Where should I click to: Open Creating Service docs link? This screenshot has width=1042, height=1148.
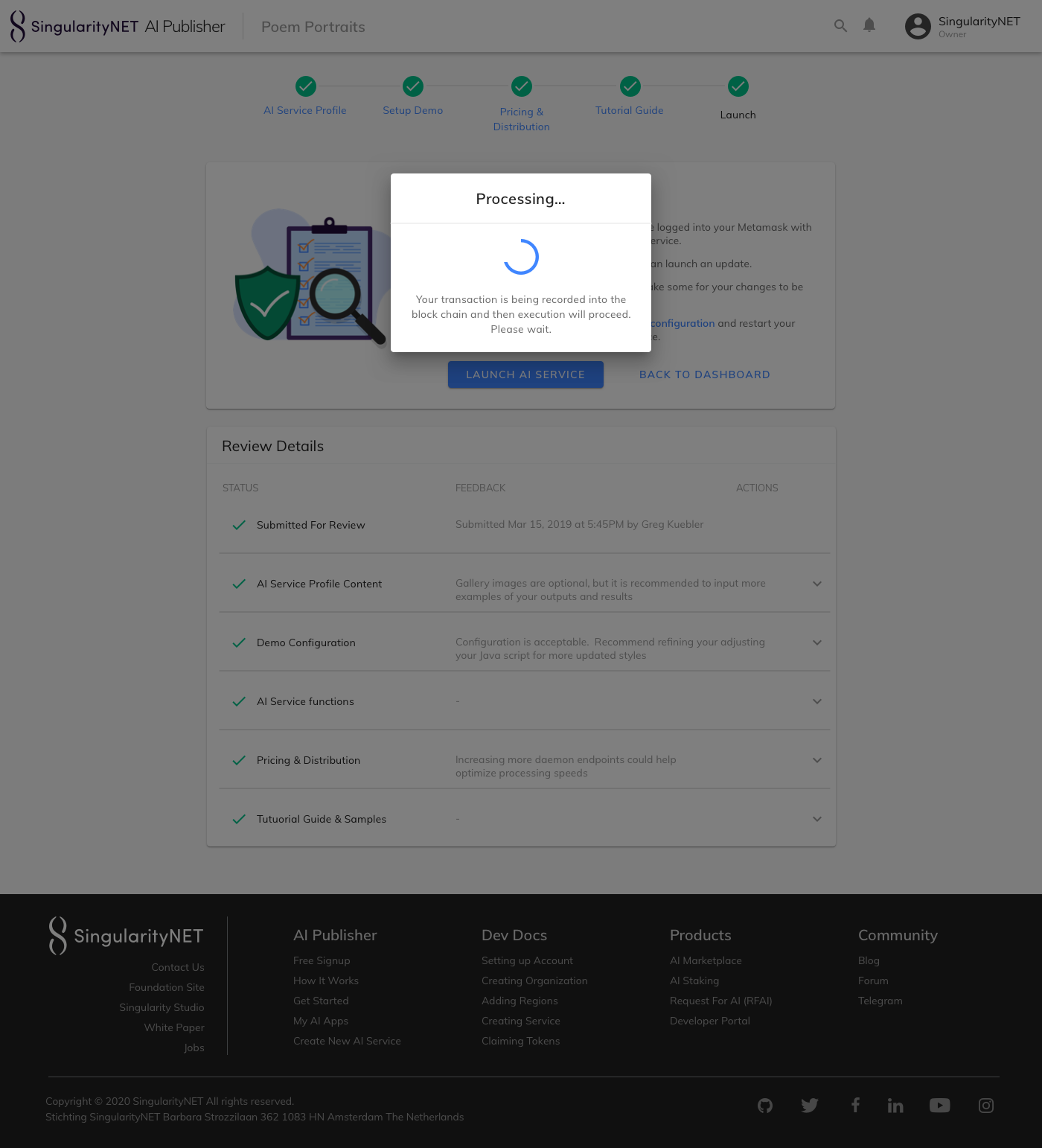pyautogui.click(x=521, y=1021)
